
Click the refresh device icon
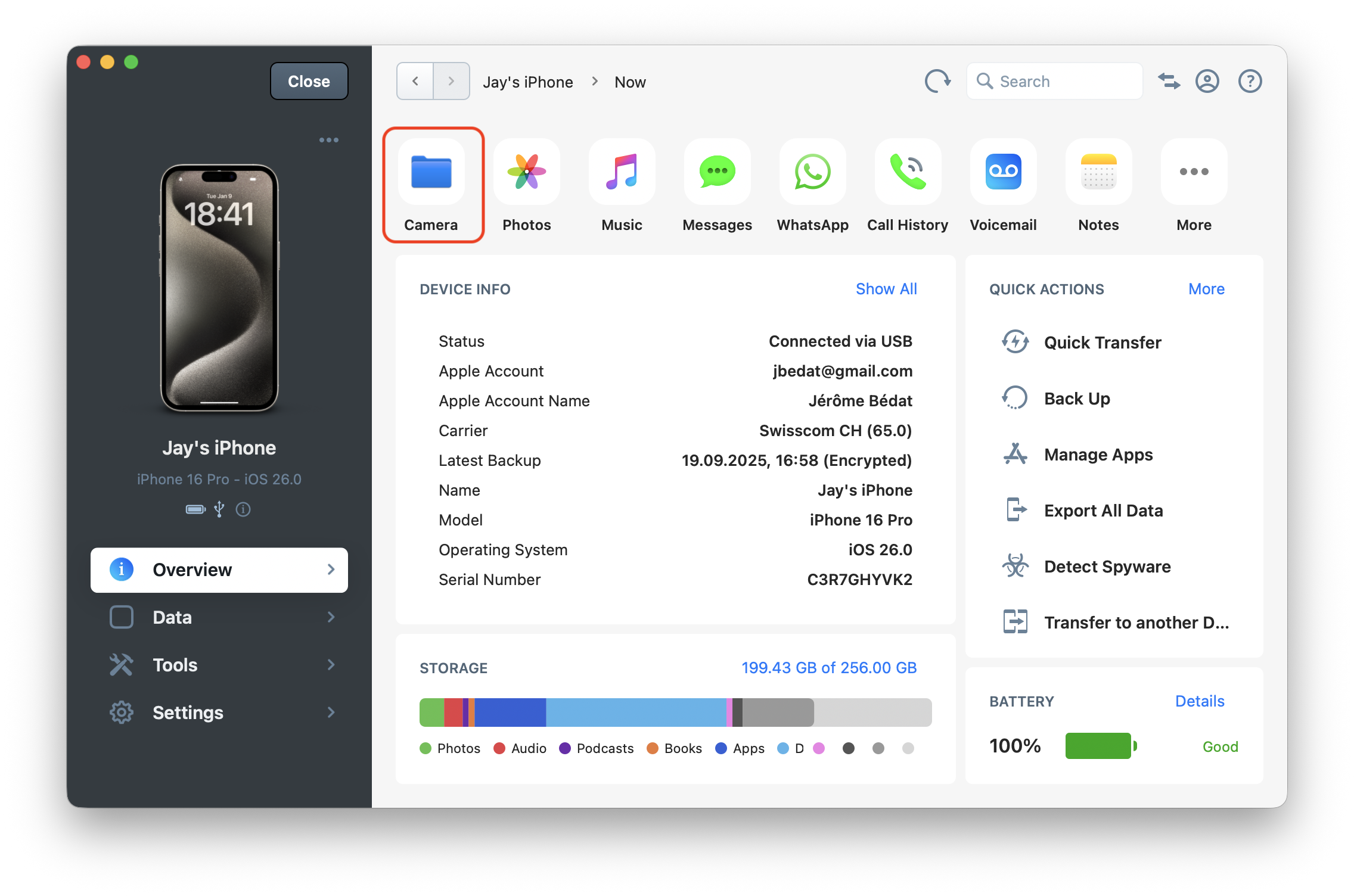(937, 81)
